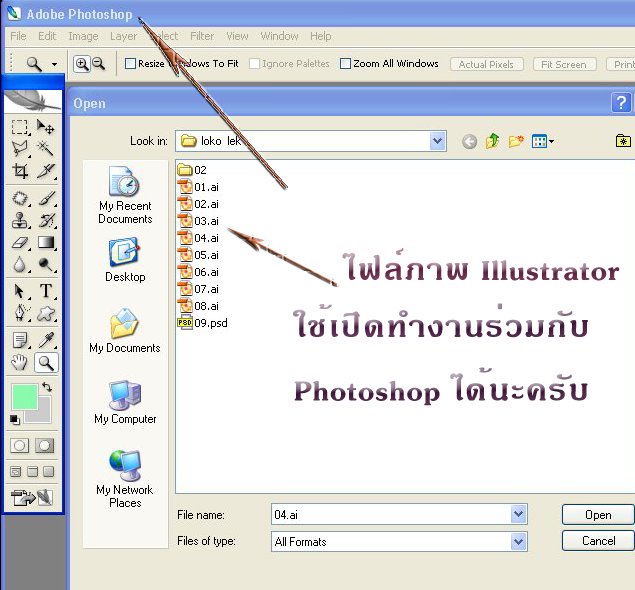Click the Fit Screen button
Image resolution: width=635 pixels, height=590 pixels.
(564, 64)
